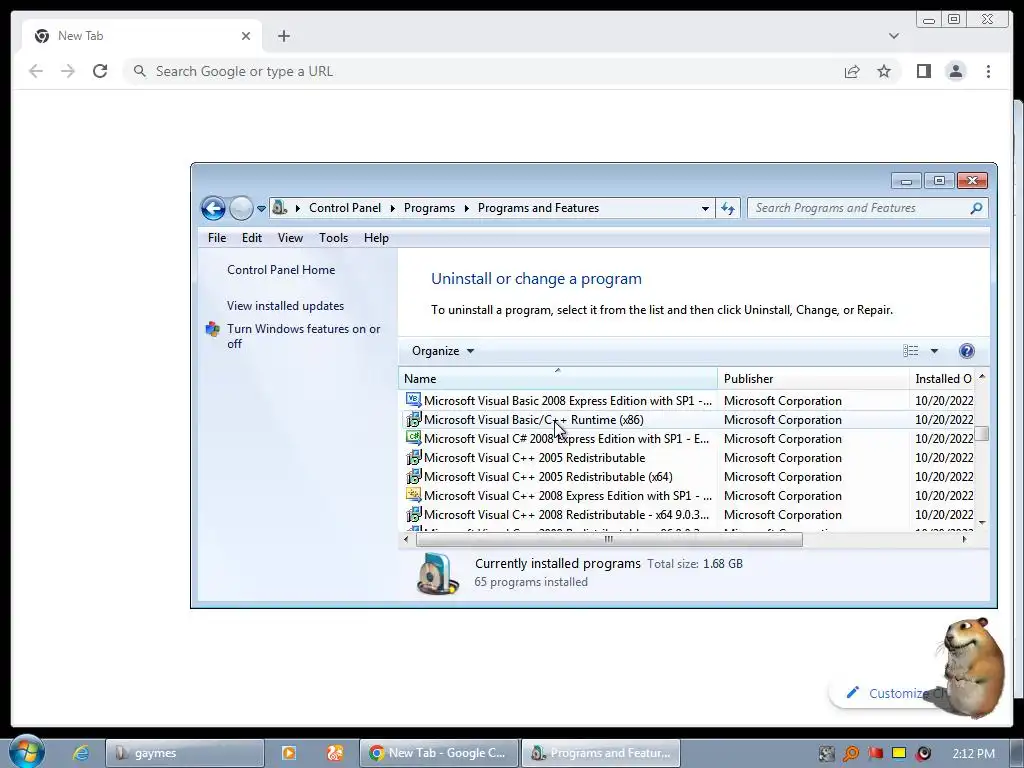Click the back arrow in Programs and Features

point(213,208)
